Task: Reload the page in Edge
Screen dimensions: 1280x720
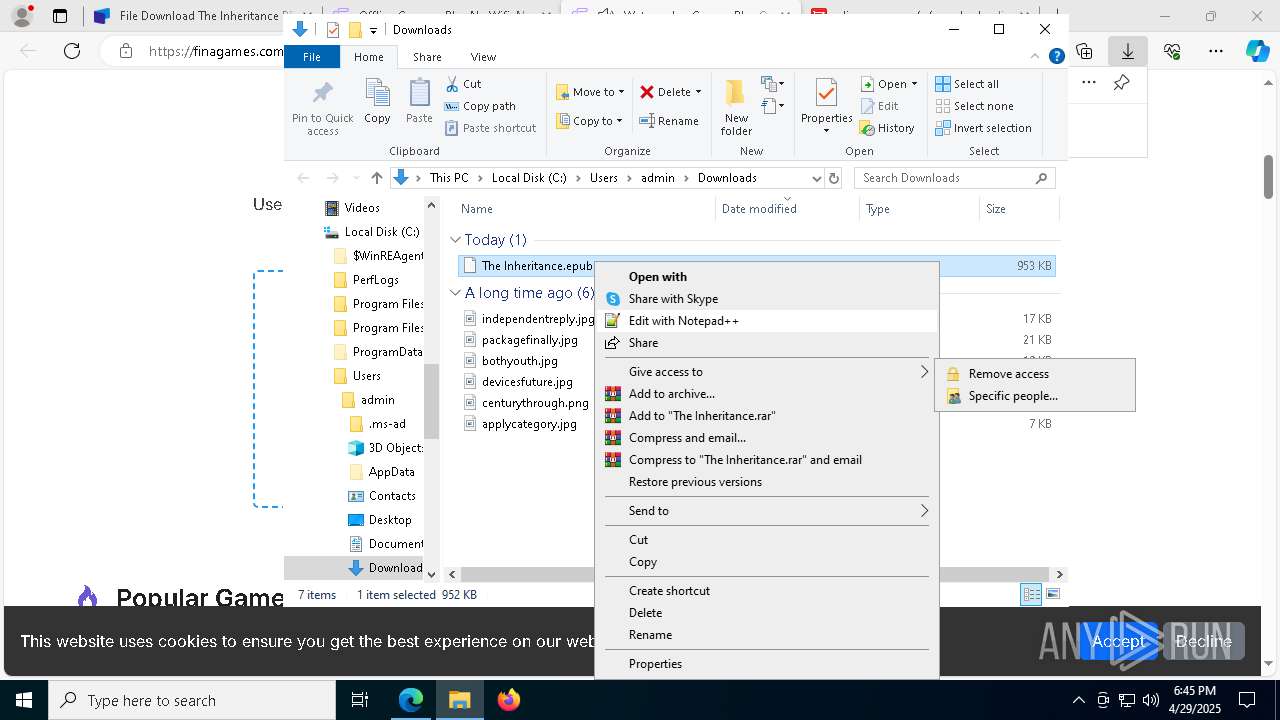Action: pos(72,51)
